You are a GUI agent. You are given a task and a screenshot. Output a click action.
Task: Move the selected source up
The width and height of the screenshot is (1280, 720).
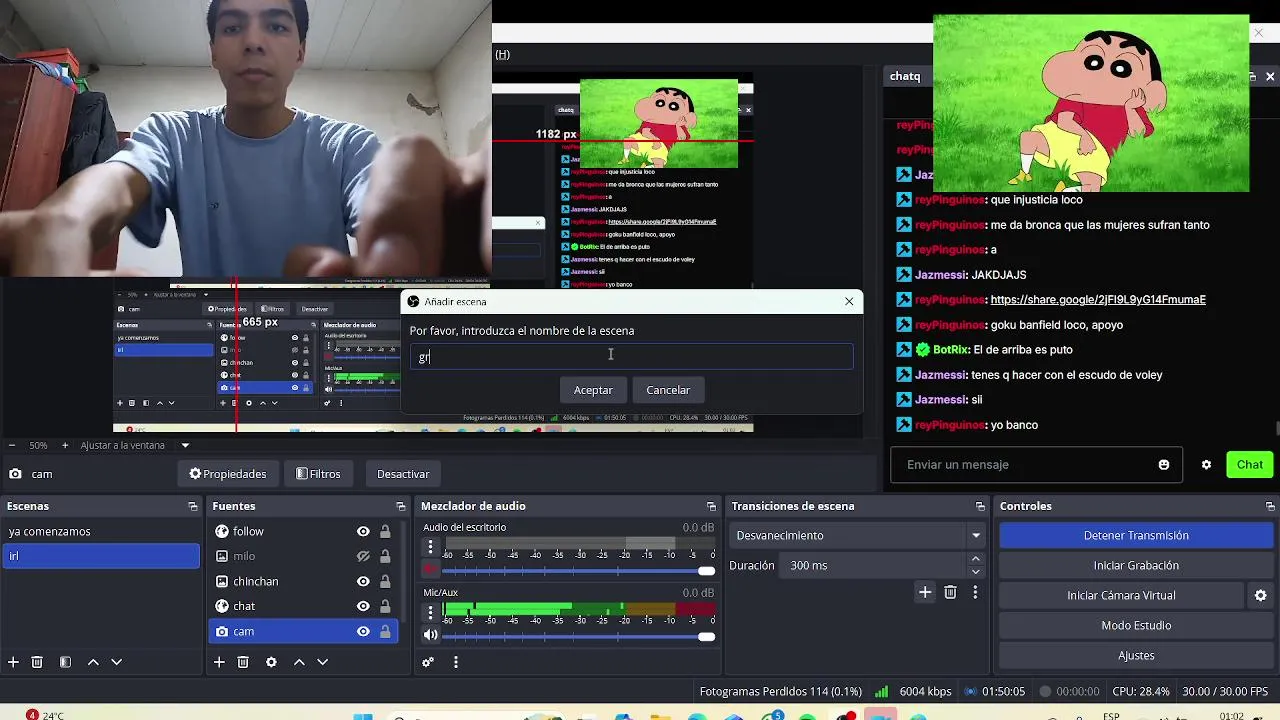coord(299,662)
